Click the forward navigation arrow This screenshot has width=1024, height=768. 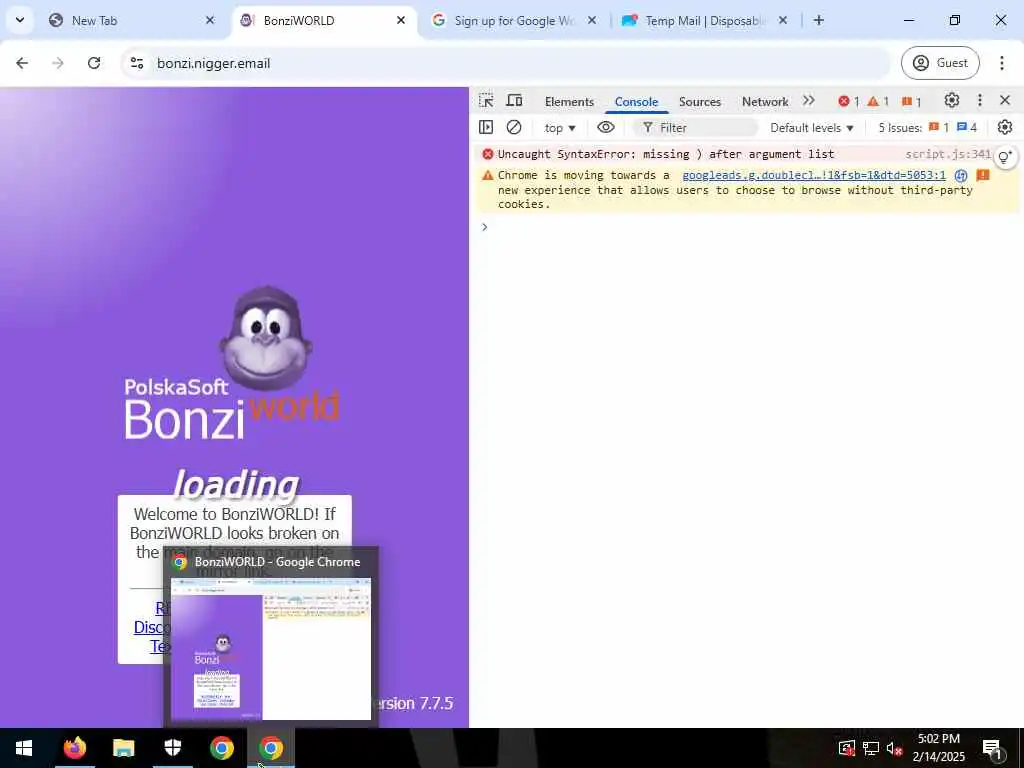[58, 63]
